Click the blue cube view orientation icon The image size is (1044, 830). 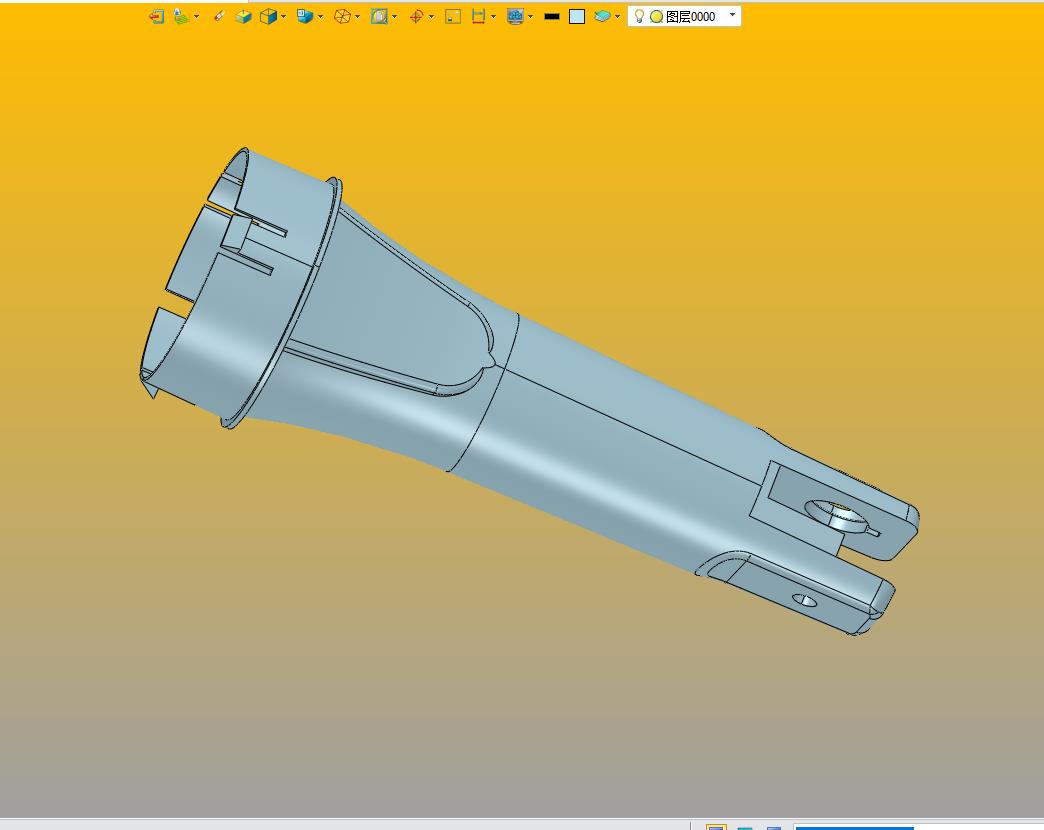point(268,17)
